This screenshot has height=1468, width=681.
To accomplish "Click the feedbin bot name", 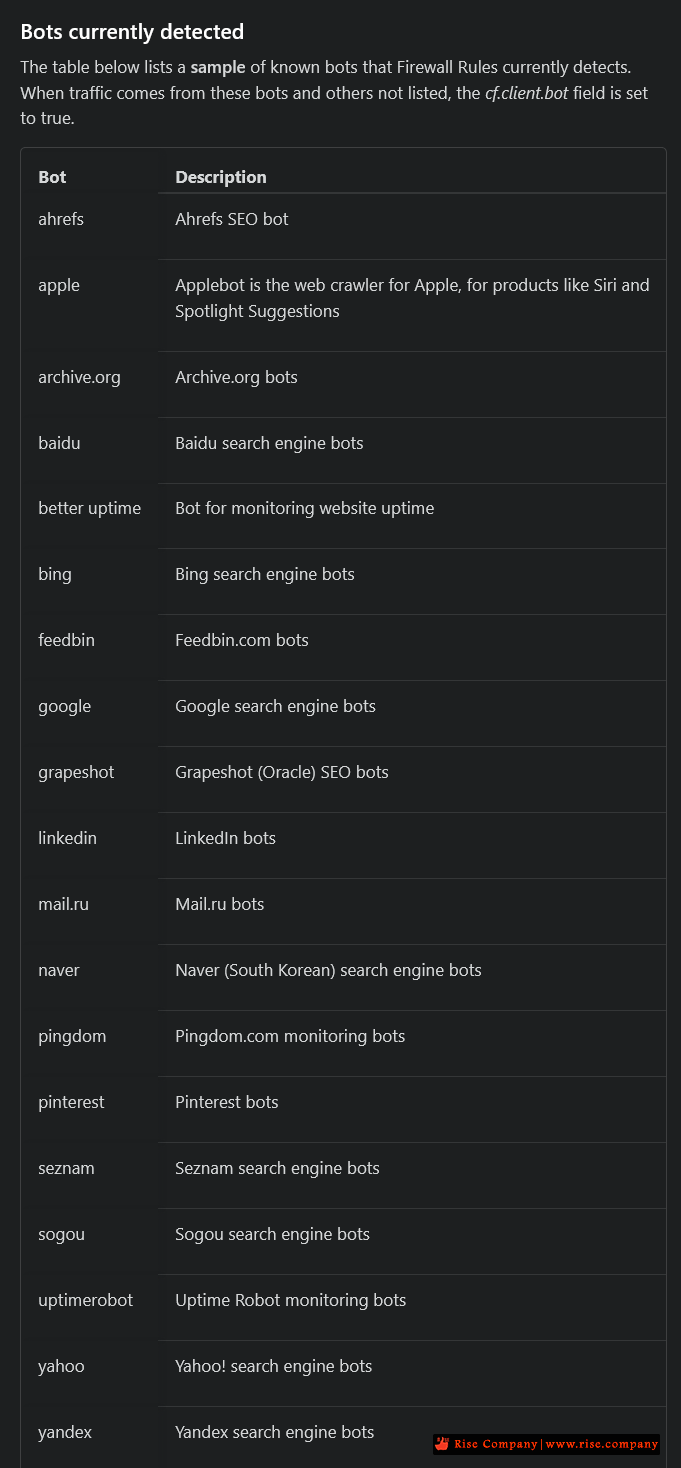I will pyautogui.click(x=66, y=640).
